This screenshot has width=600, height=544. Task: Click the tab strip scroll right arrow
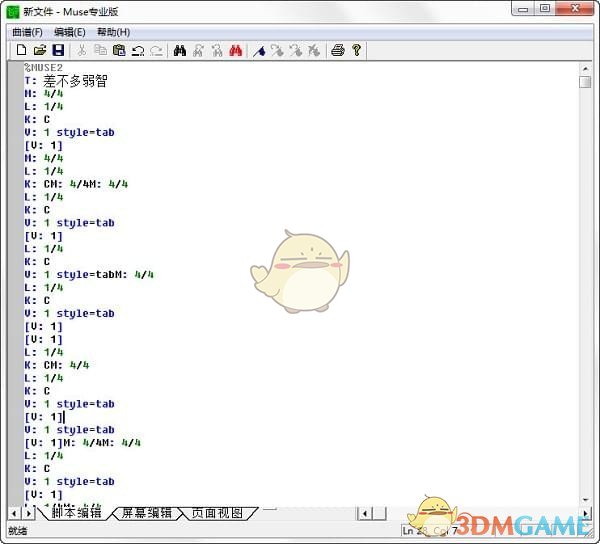[29, 513]
